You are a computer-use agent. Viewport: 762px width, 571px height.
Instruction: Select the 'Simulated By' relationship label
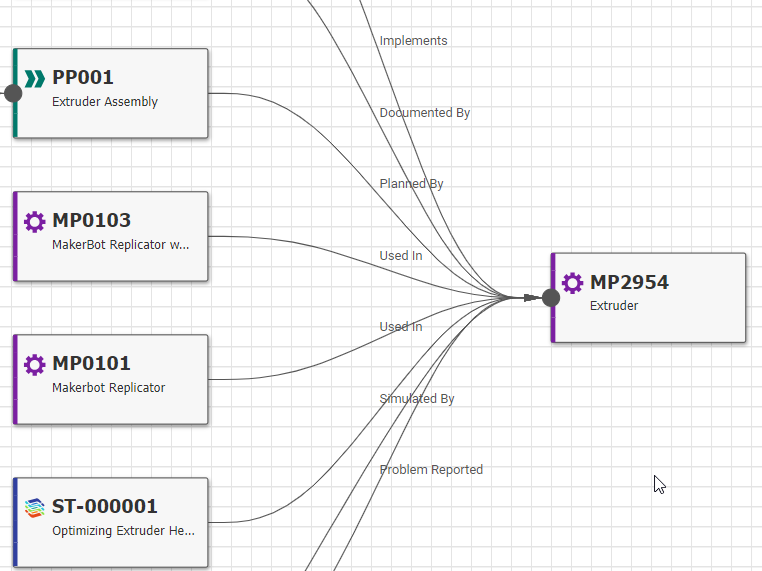416,399
